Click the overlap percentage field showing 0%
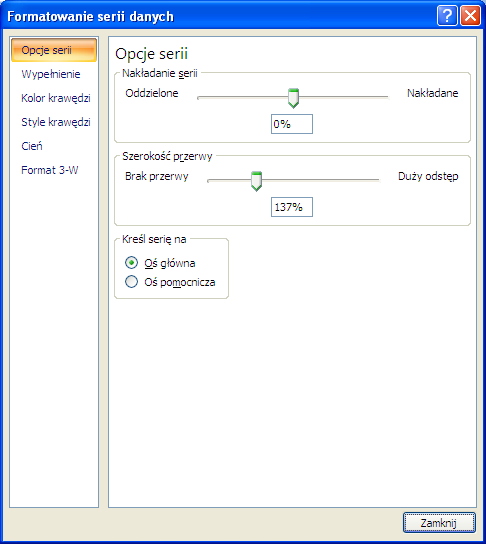Screen dimensions: 486x544 [x=292, y=124]
